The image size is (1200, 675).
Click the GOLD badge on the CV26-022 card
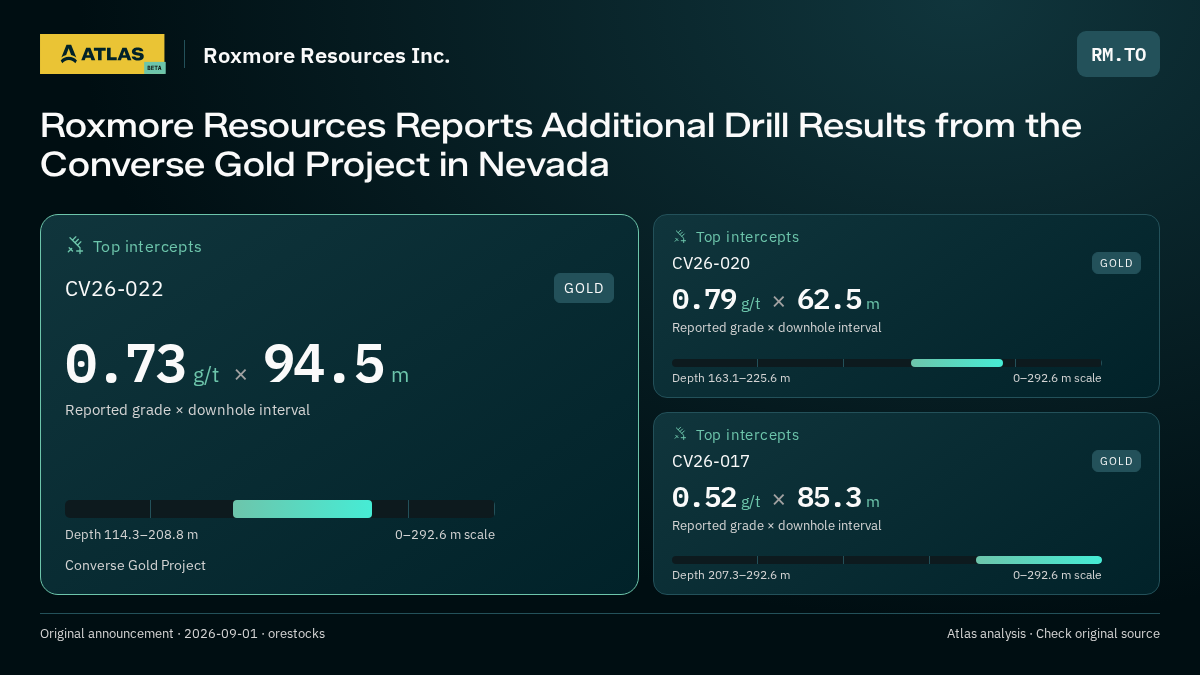pos(584,288)
